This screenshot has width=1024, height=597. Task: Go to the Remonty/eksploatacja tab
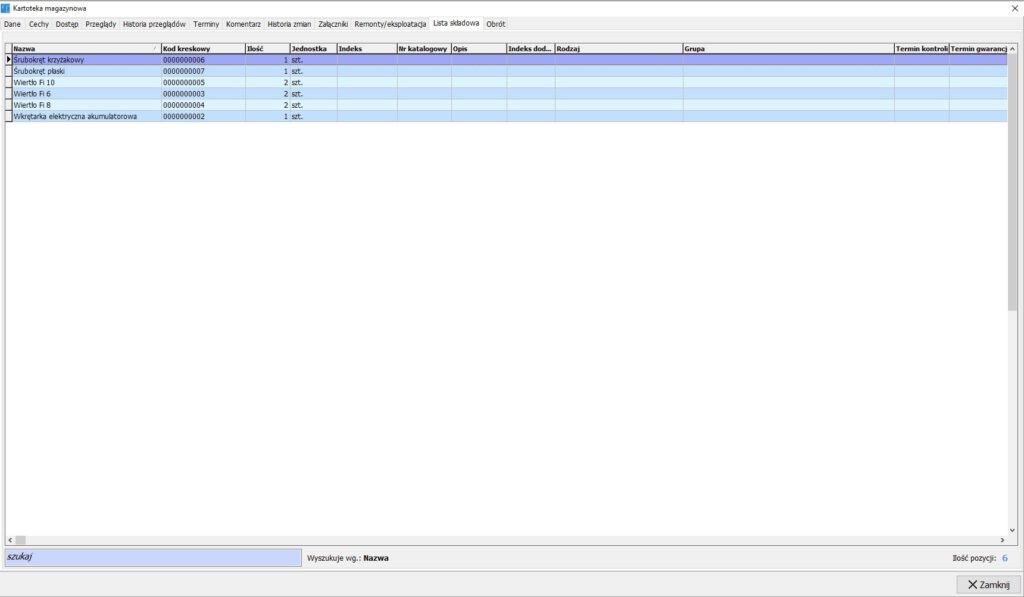tap(390, 23)
